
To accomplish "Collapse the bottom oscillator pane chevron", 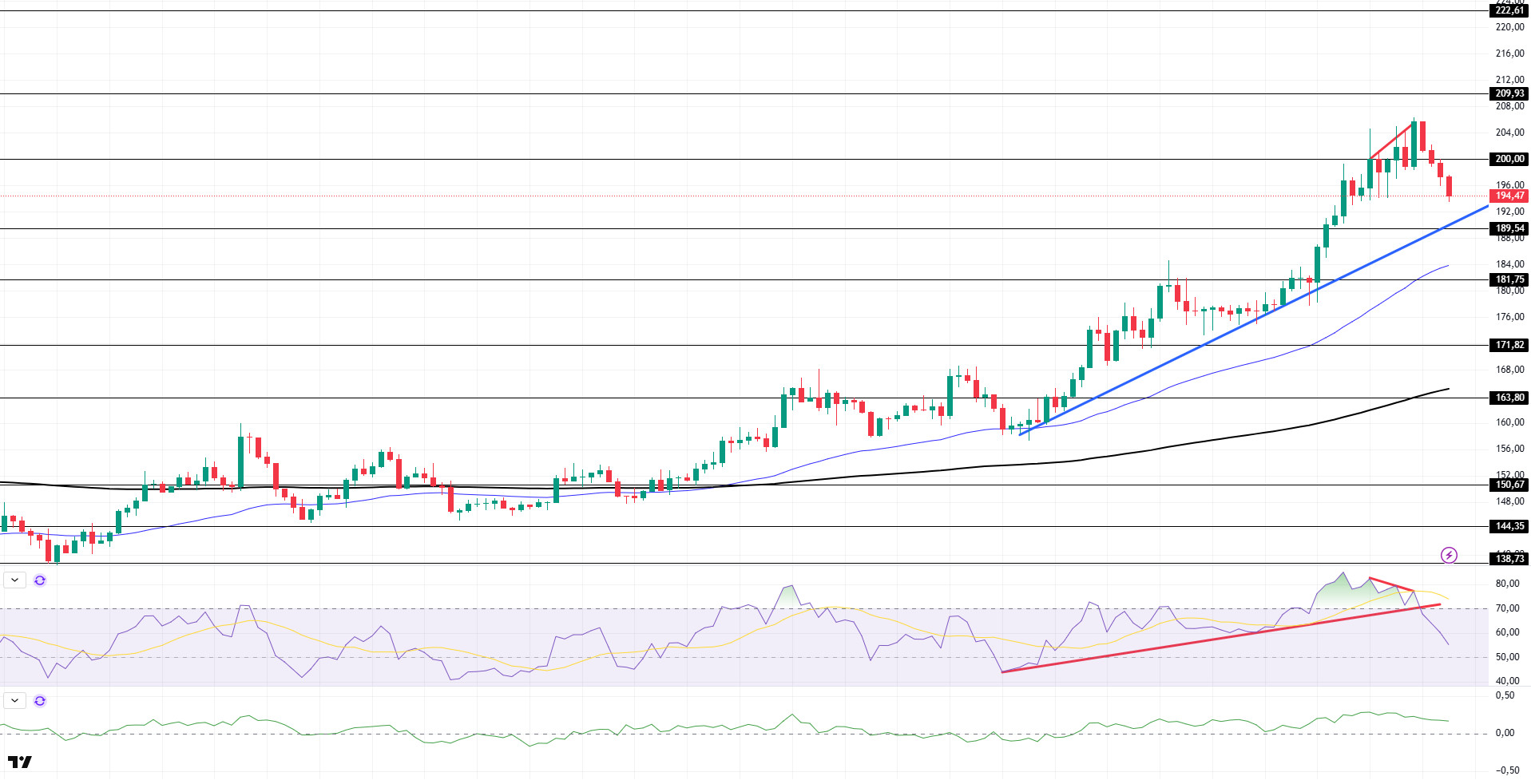I will pos(14,701).
